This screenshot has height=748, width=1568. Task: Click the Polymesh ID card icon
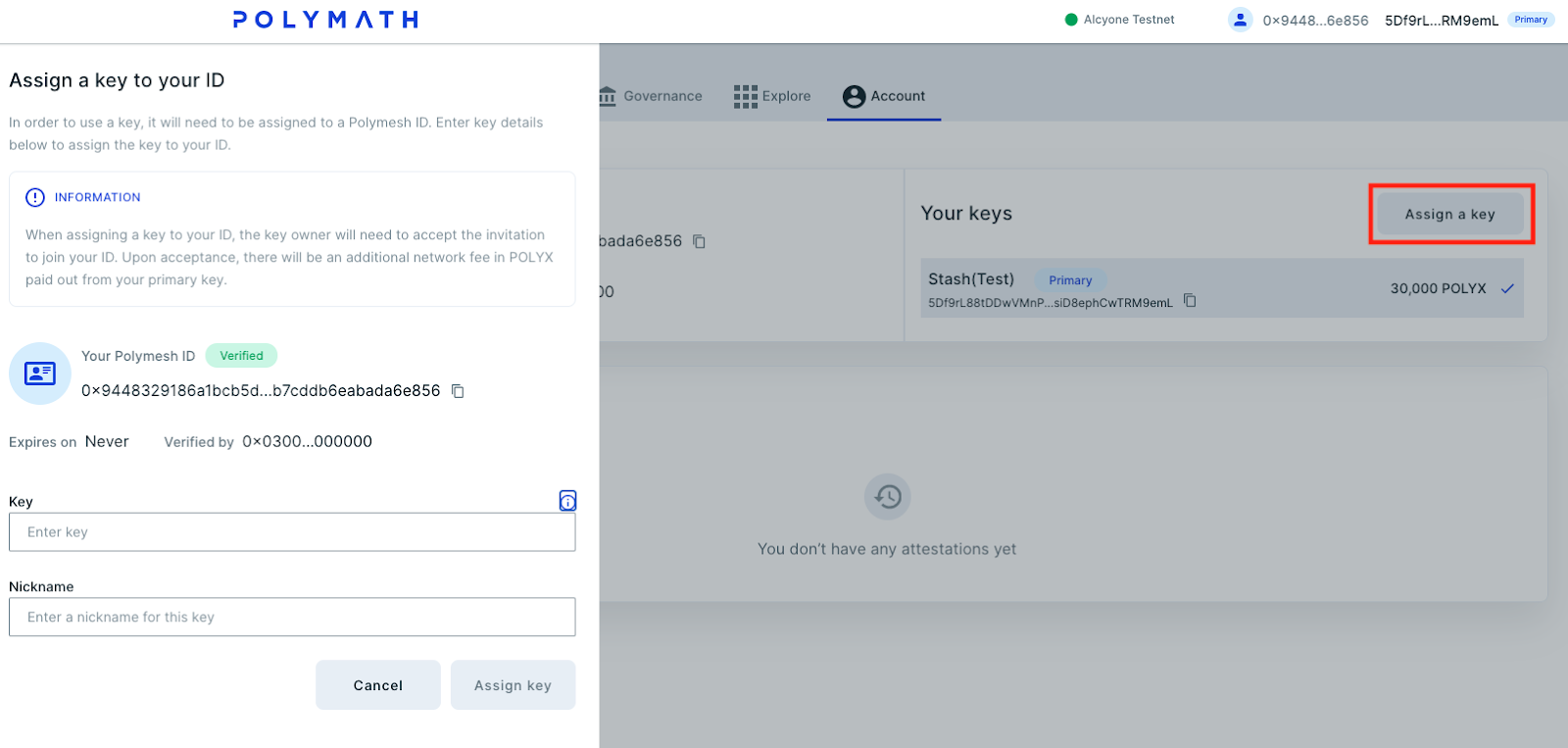click(x=40, y=374)
